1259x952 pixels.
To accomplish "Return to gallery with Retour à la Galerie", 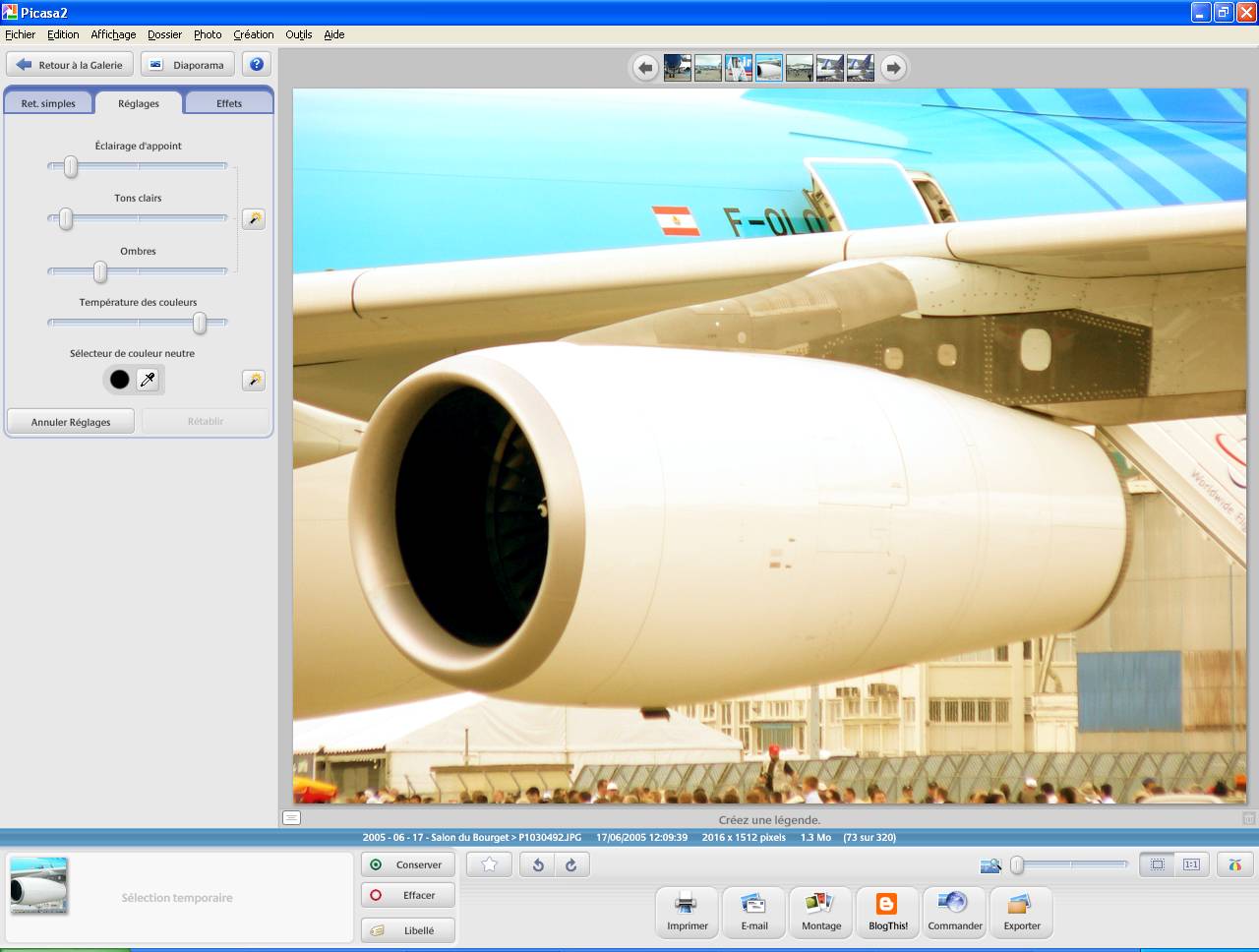I will coord(70,65).
